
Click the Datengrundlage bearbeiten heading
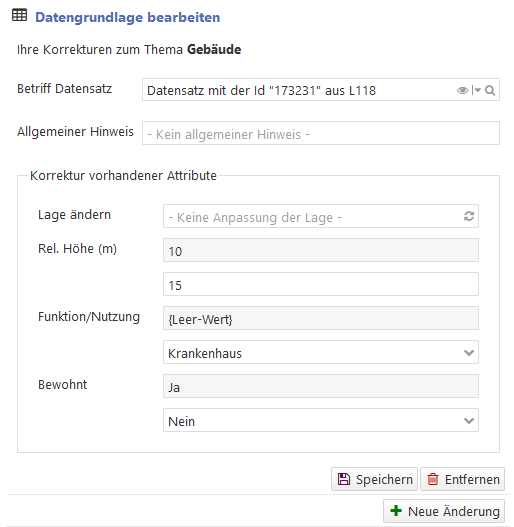tap(128, 17)
